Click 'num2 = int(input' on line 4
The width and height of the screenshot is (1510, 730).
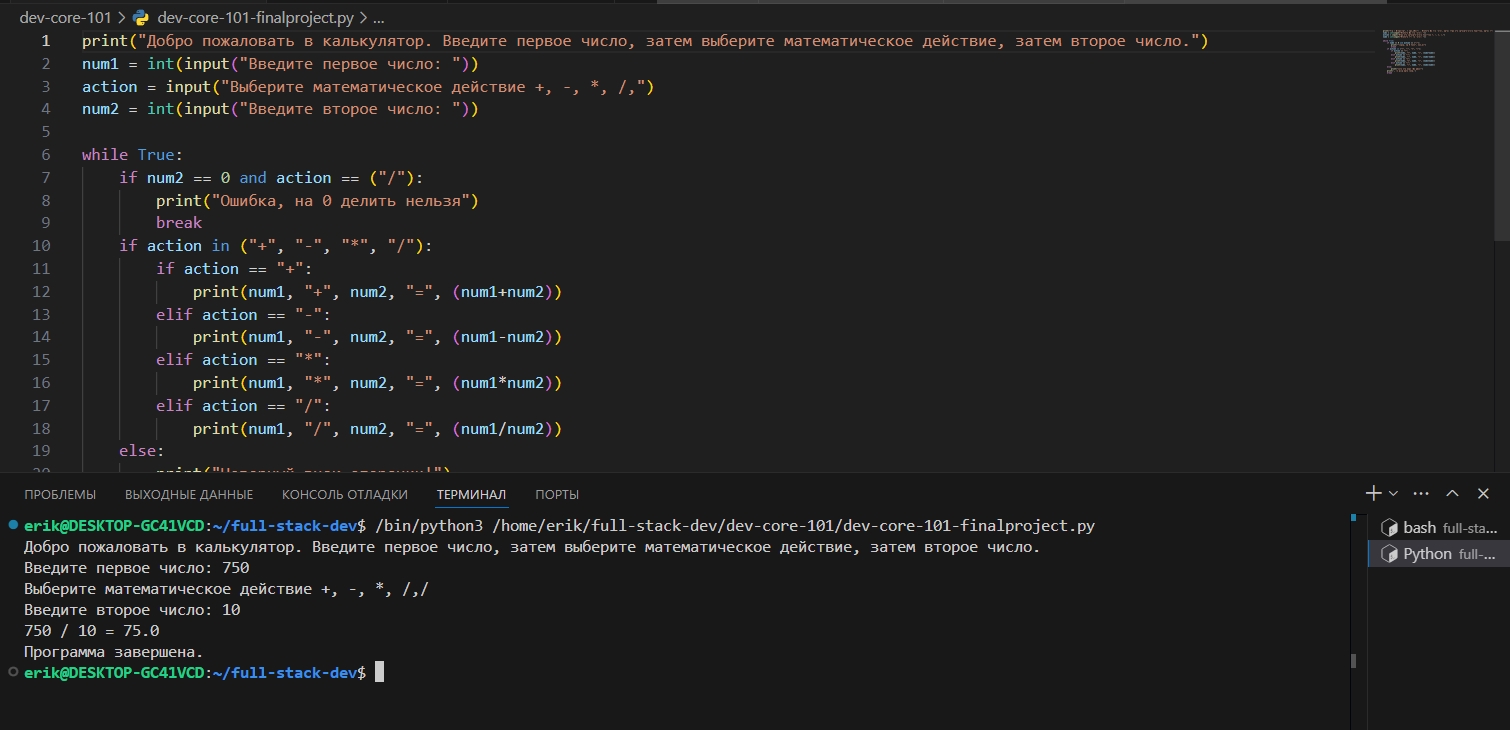(x=281, y=109)
